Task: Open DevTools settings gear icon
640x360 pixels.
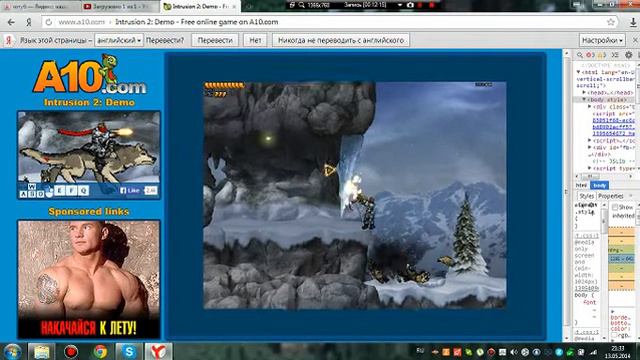Action: click(x=629, y=55)
